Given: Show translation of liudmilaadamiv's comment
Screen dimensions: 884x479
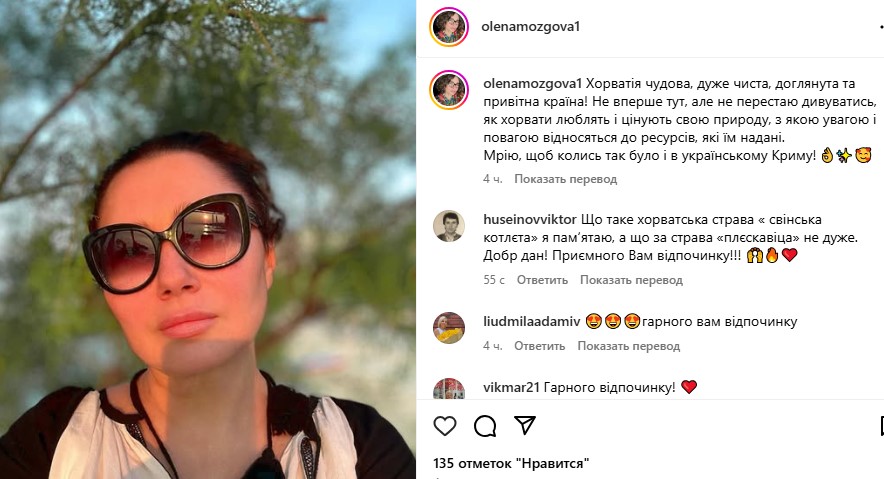Looking at the screenshot, I should (x=629, y=346).
